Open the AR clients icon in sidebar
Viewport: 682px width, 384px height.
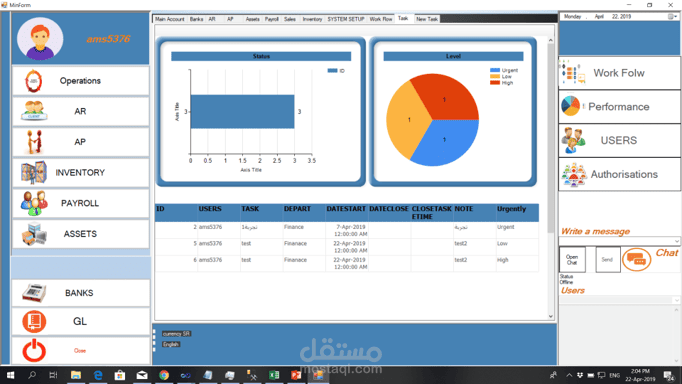[34, 111]
